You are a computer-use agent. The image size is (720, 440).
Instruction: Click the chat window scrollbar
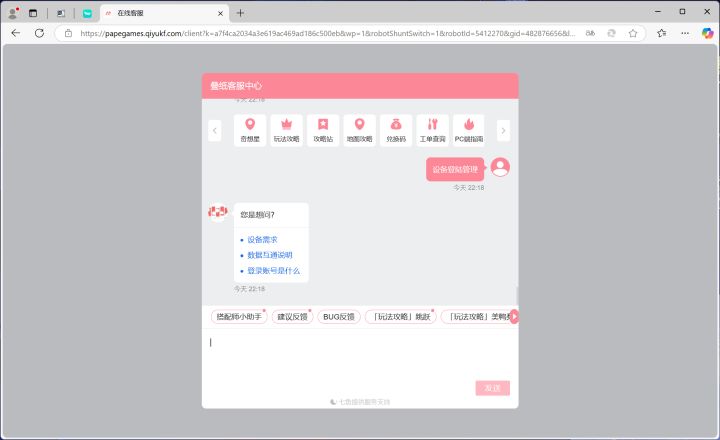517,294
